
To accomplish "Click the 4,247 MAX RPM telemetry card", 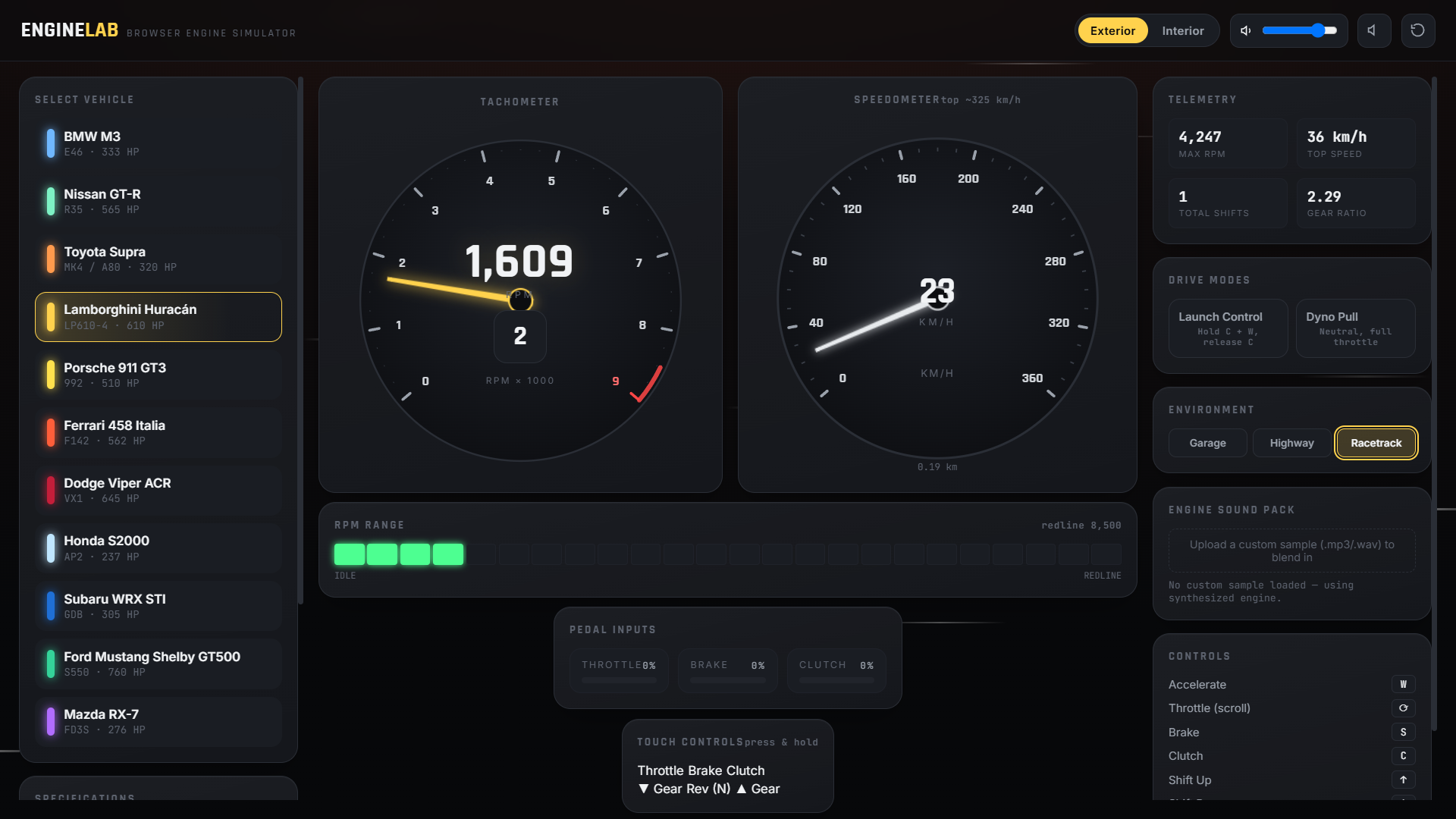I will point(1228,143).
